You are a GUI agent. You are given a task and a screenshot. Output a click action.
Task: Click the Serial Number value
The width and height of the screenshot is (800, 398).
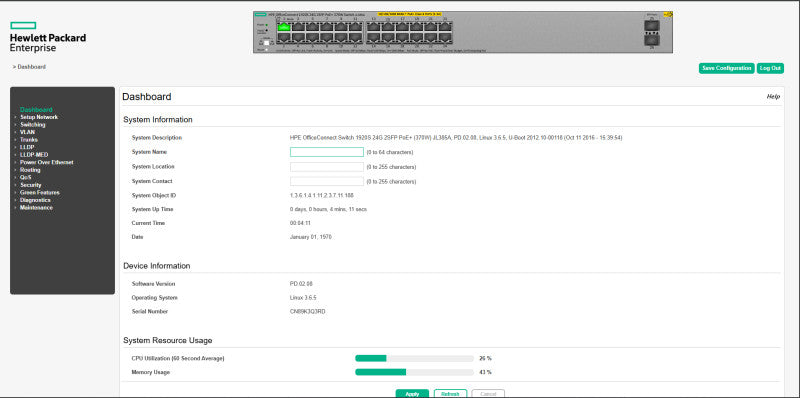(x=307, y=311)
